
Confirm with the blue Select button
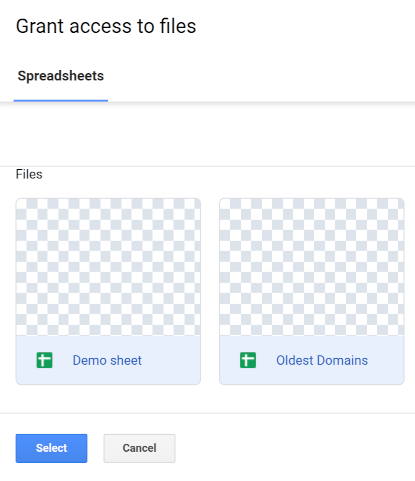[x=51, y=448]
